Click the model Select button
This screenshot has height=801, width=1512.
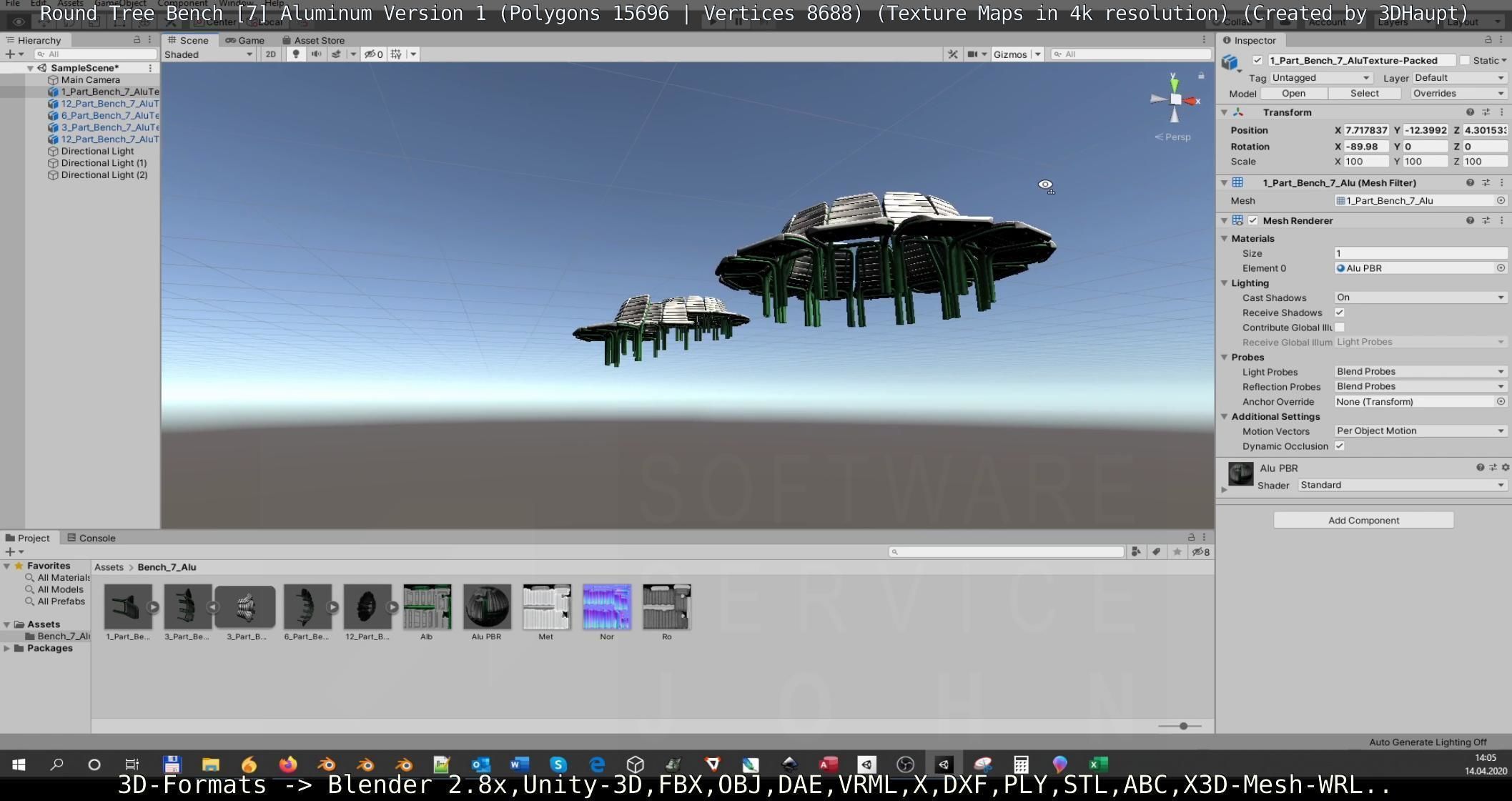(x=1364, y=94)
